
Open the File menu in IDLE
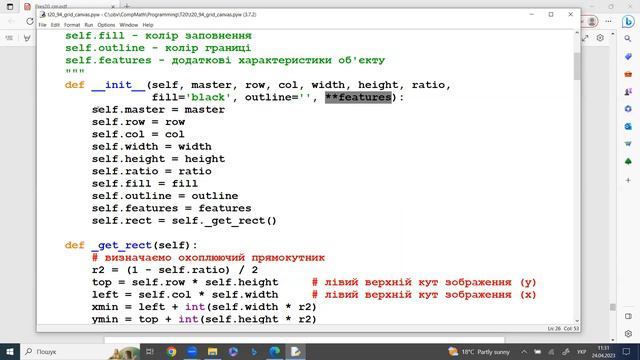coord(42,25)
